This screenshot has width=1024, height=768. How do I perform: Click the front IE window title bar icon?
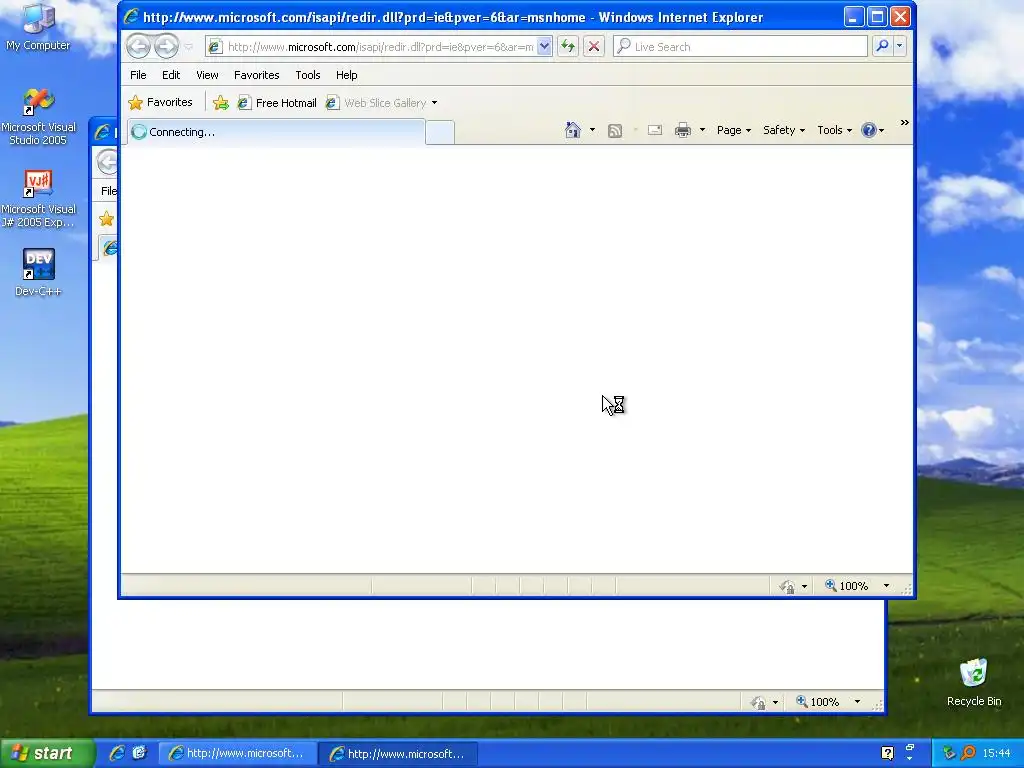tap(131, 17)
